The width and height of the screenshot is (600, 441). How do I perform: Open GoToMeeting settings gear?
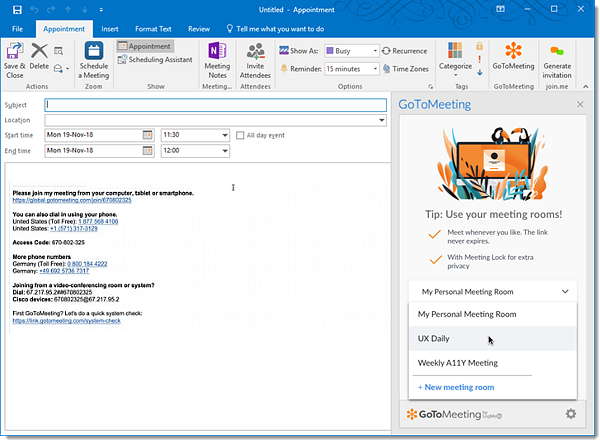tap(571, 414)
